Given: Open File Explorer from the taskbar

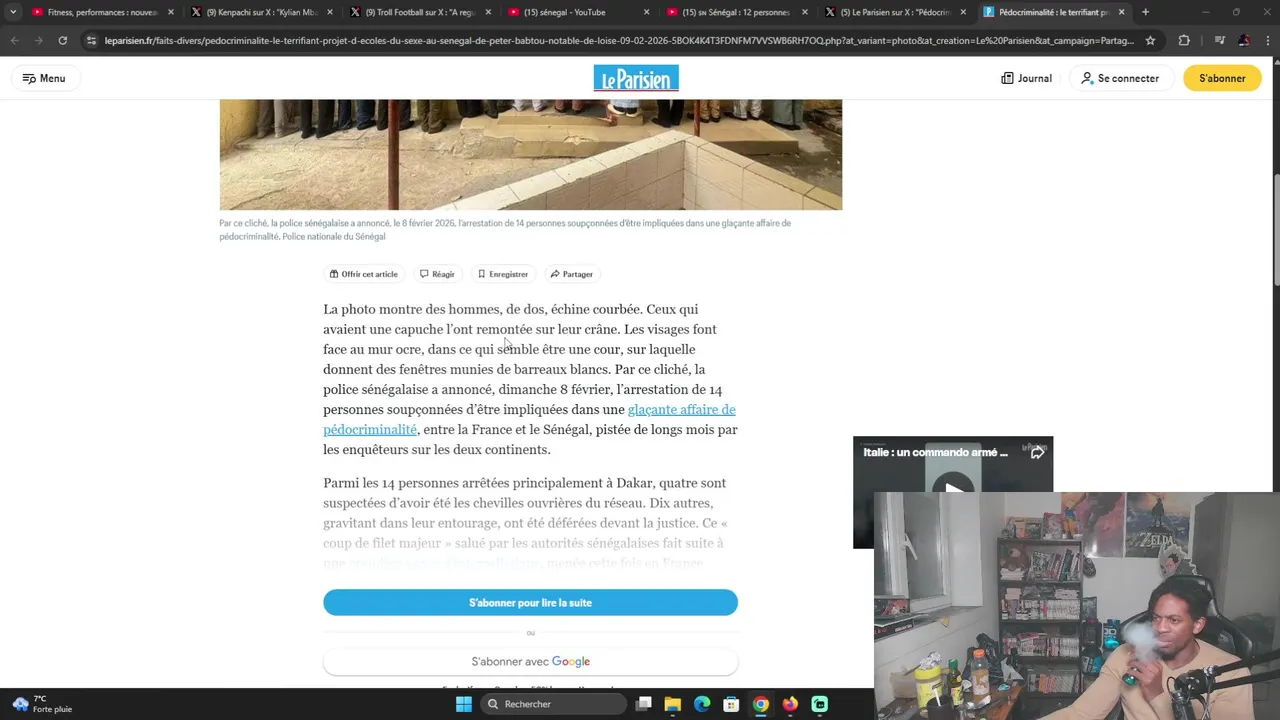Looking at the screenshot, I should coord(673,704).
